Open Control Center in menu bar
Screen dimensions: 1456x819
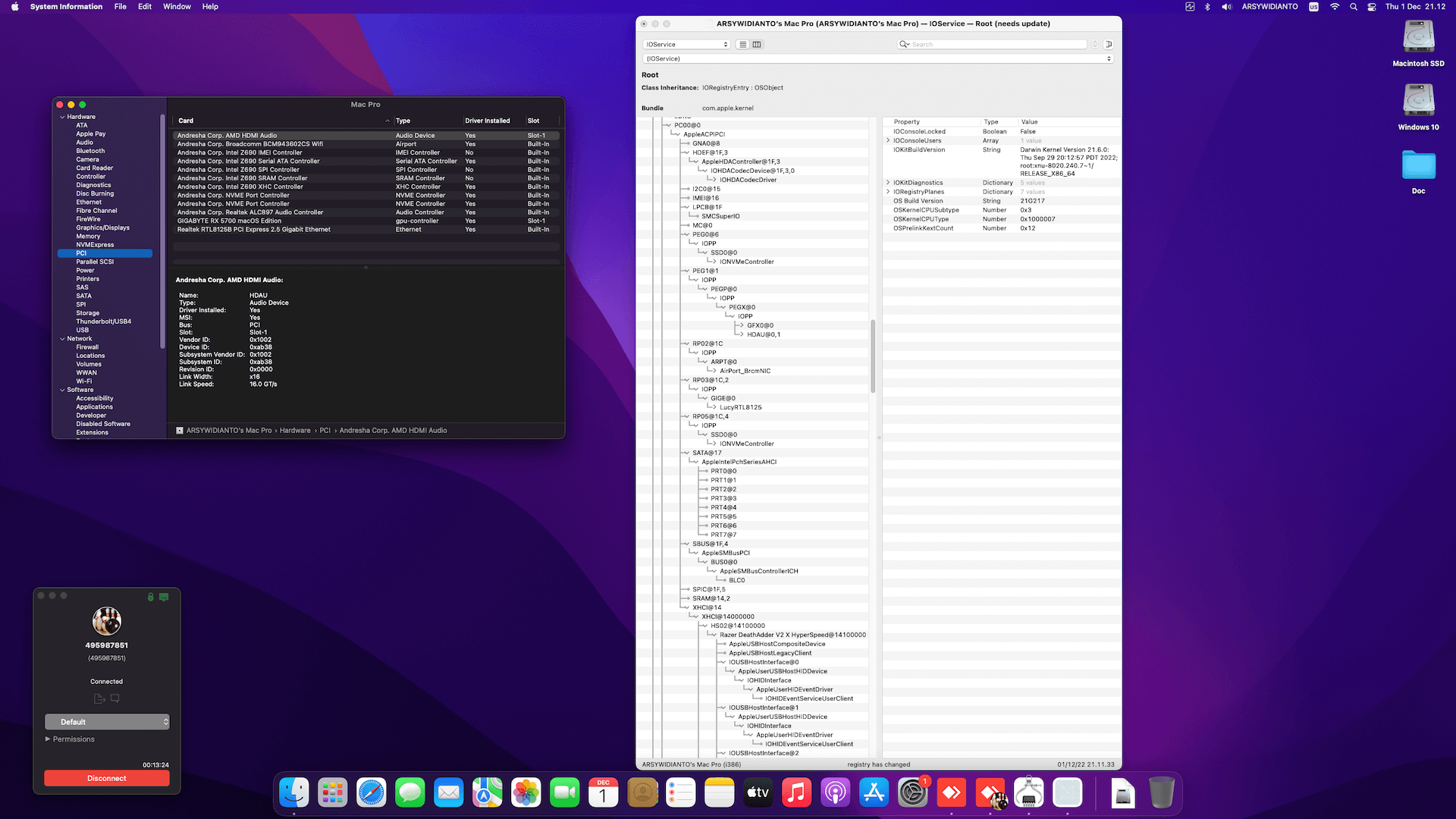(x=1372, y=7)
